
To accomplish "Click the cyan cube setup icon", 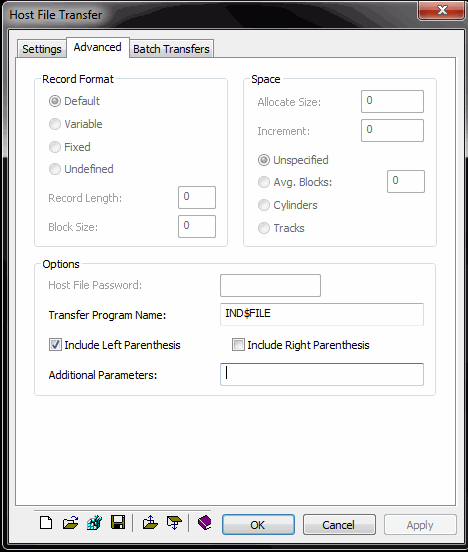I will click(94, 523).
